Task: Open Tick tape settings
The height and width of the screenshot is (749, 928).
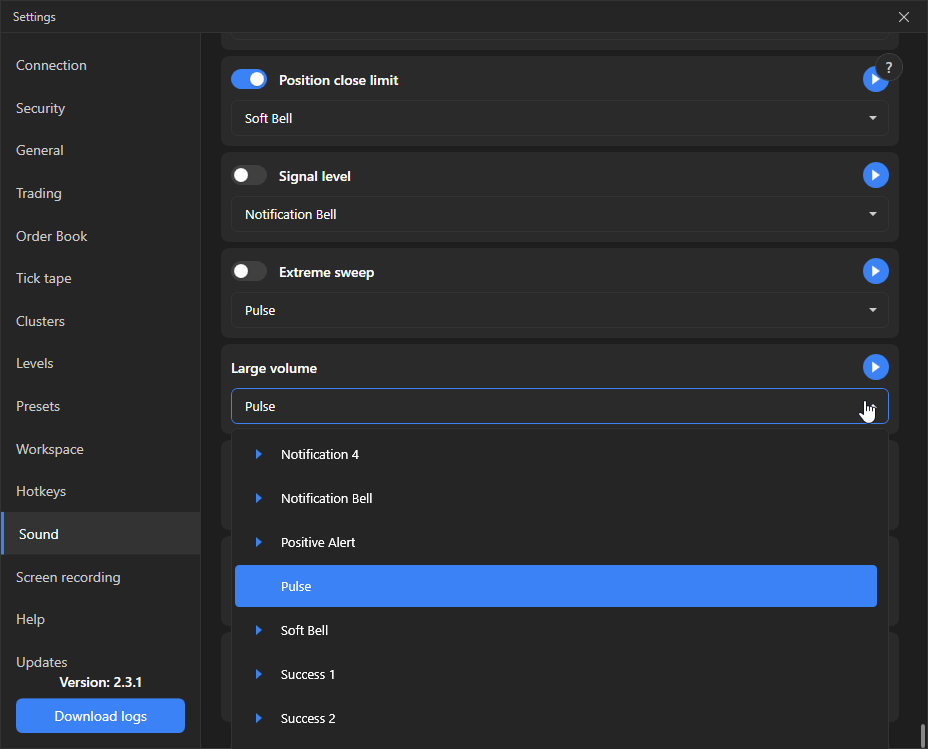Action: click(x=101, y=278)
